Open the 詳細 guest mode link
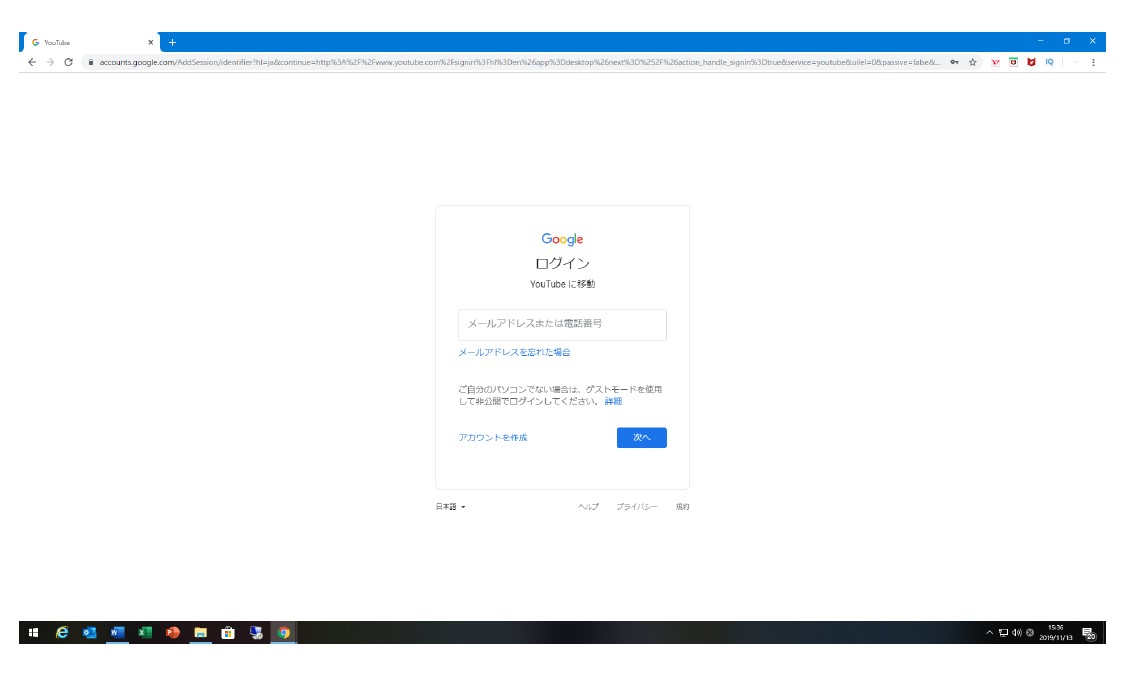1122x673 pixels. click(613, 401)
